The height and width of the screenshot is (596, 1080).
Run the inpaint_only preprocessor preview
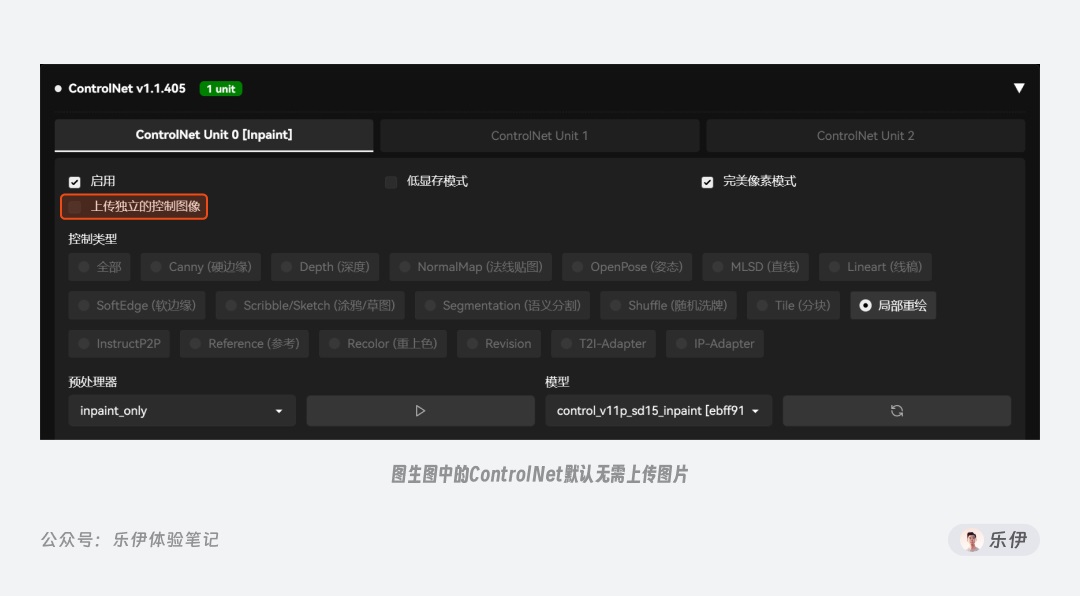click(420, 410)
